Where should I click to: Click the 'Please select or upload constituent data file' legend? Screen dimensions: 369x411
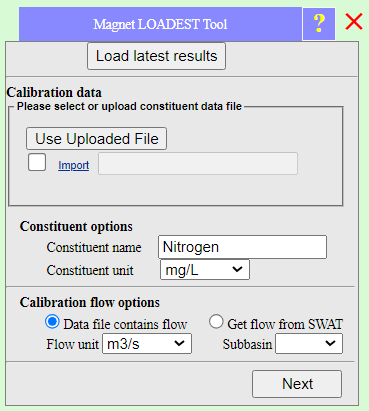129,106
